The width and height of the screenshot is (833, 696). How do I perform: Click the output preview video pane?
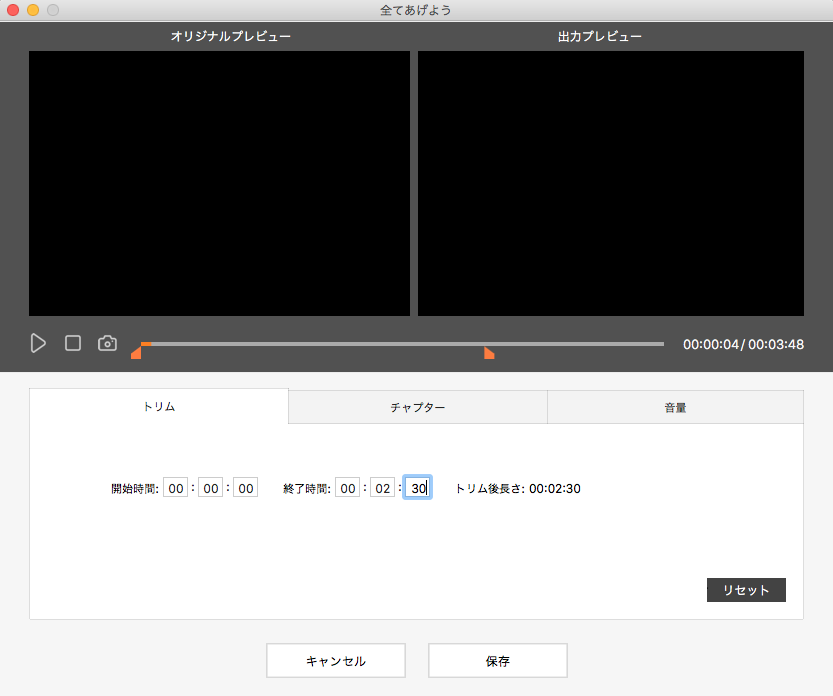pos(611,183)
